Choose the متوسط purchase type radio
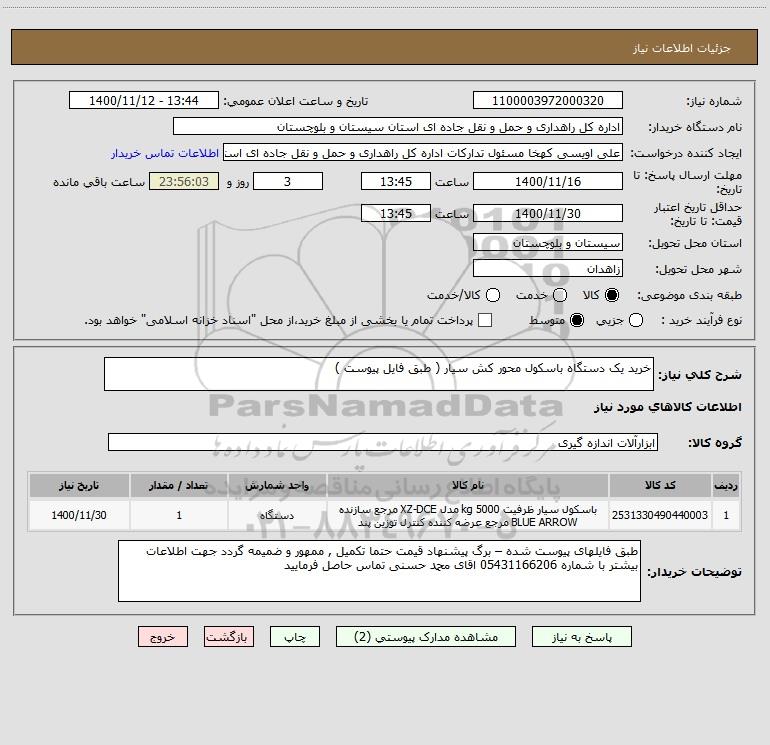770x745 pixels. pos(577,320)
